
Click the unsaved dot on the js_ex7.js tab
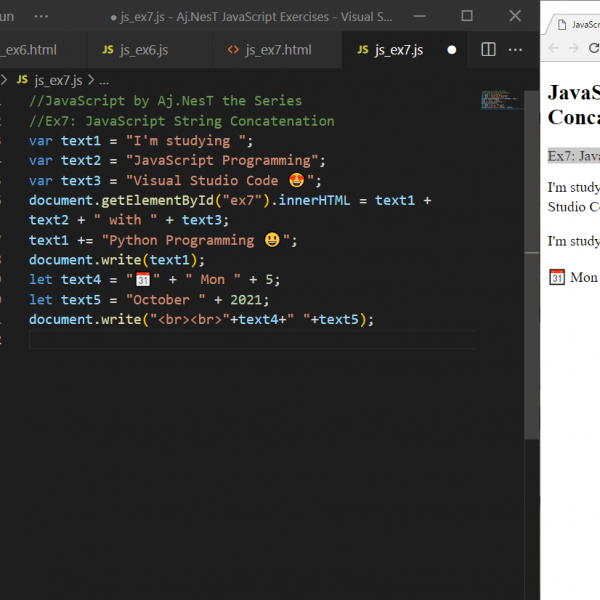[x=452, y=50]
